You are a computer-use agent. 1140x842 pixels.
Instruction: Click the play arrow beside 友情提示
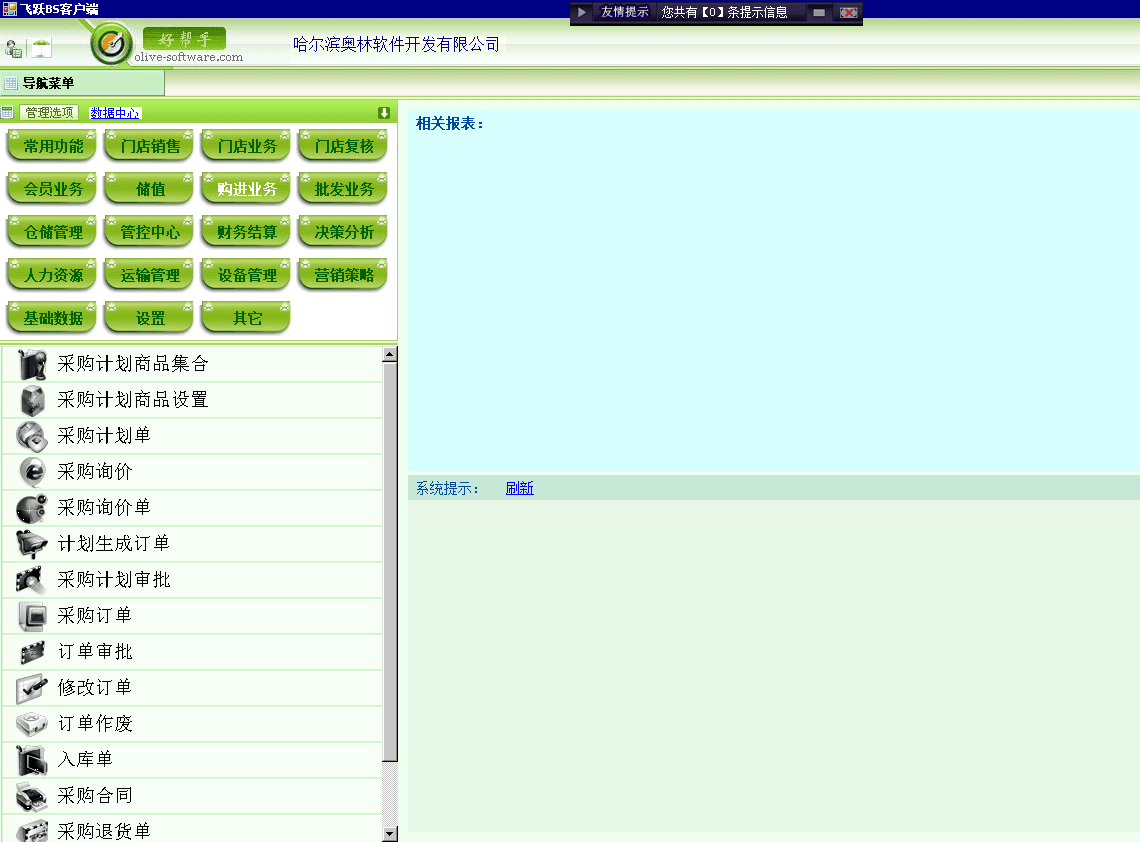[581, 12]
